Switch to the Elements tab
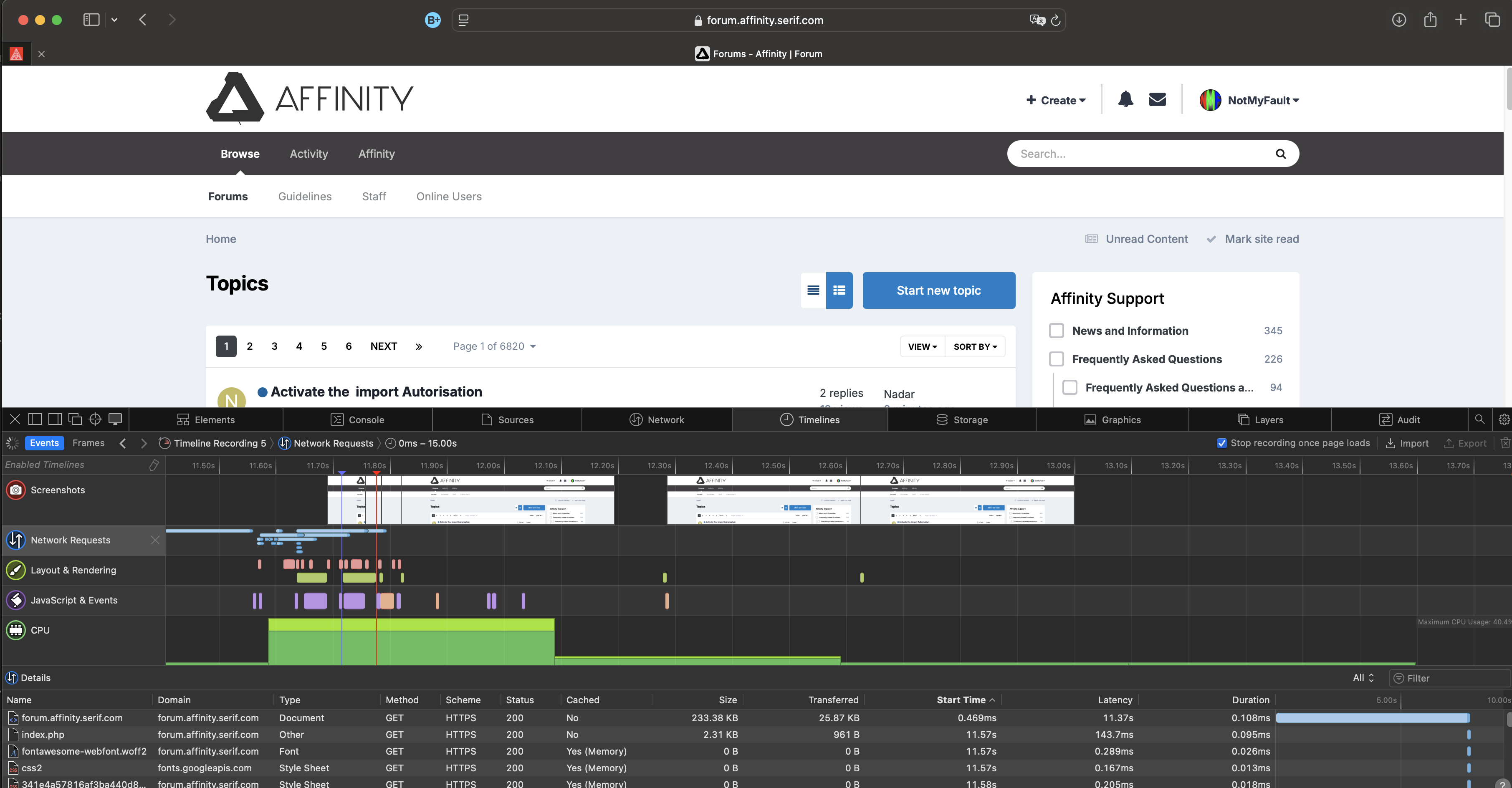1512x788 pixels. coord(206,419)
